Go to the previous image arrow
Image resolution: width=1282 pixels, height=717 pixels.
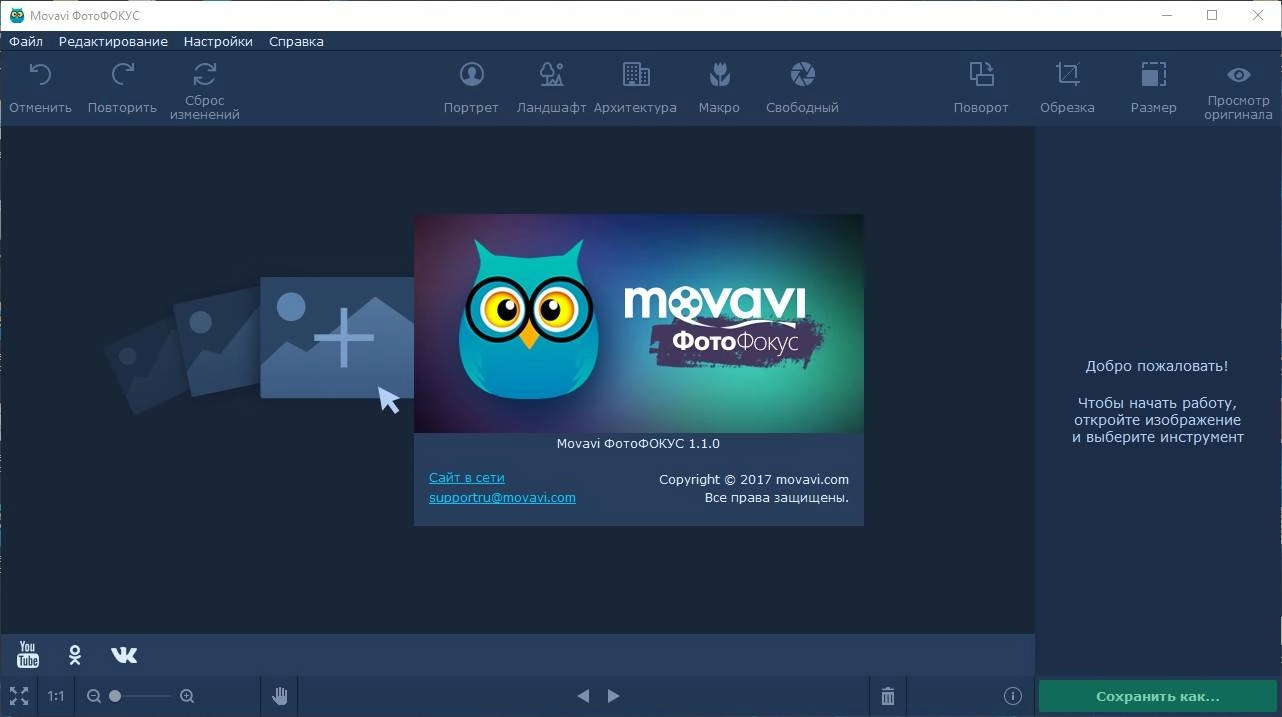(583, 696)
